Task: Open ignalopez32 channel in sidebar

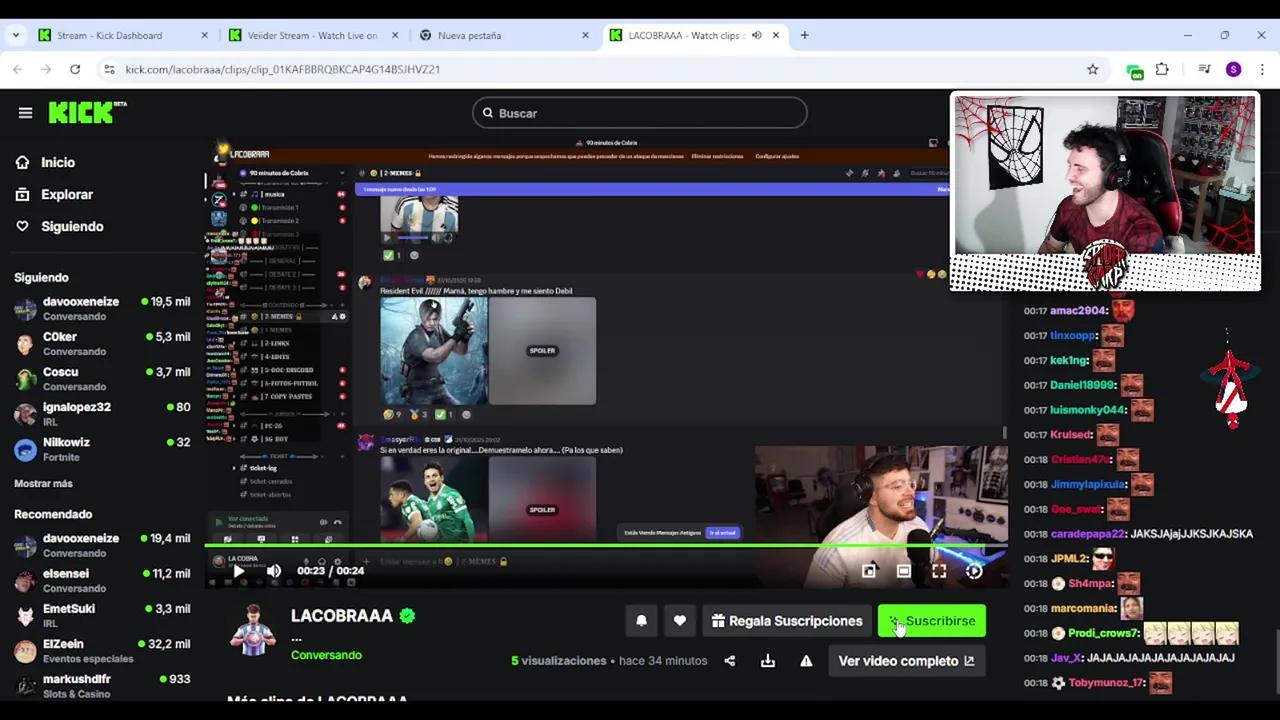Action: 102,414
